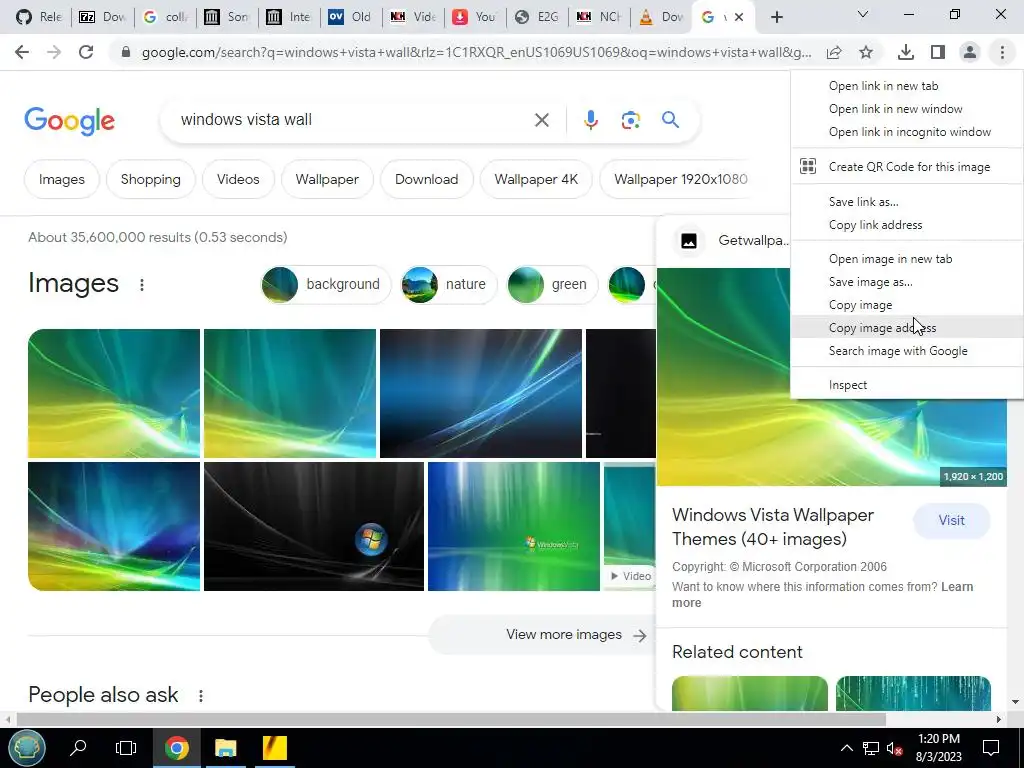Open Chrome downloads icon
The width and height of the screenshot is (1024, 768).
905,52
